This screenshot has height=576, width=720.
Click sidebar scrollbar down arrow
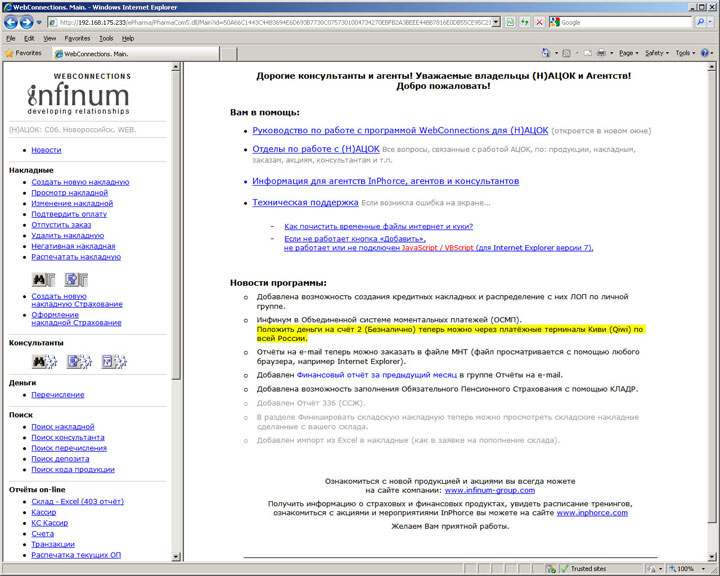point(176,556)
